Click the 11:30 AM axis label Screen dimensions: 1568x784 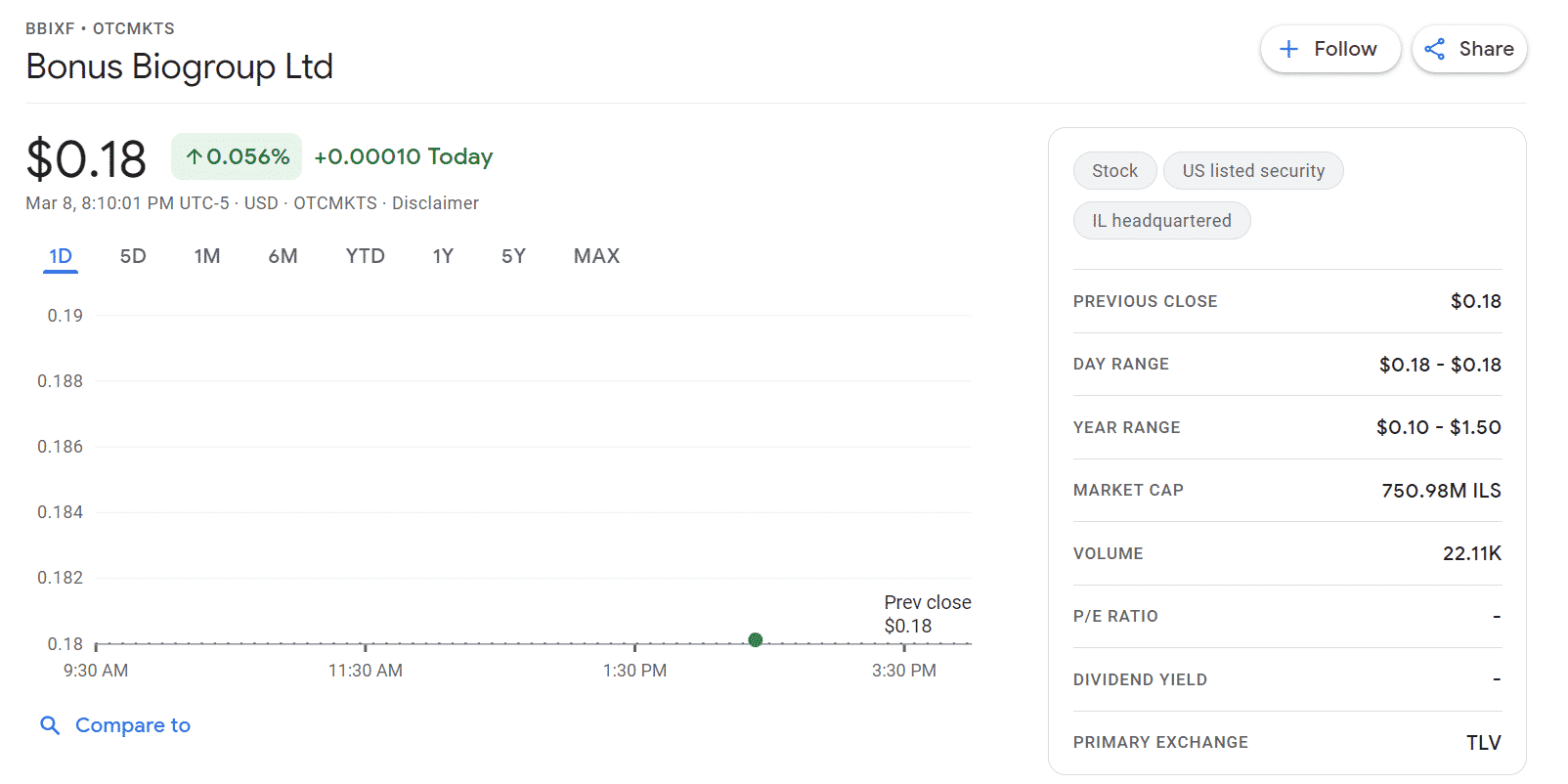366,671
